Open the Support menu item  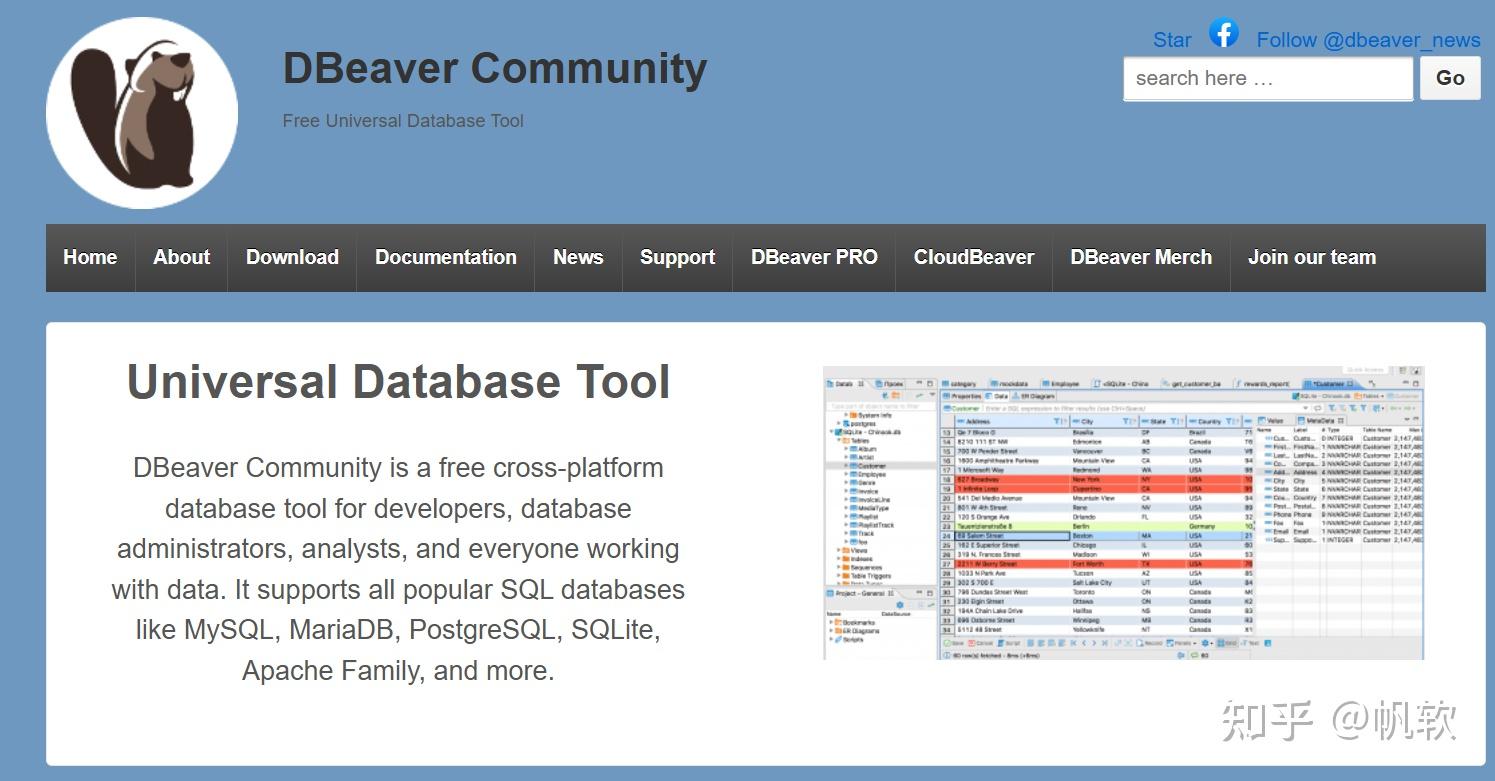click(x=677, y=257)
